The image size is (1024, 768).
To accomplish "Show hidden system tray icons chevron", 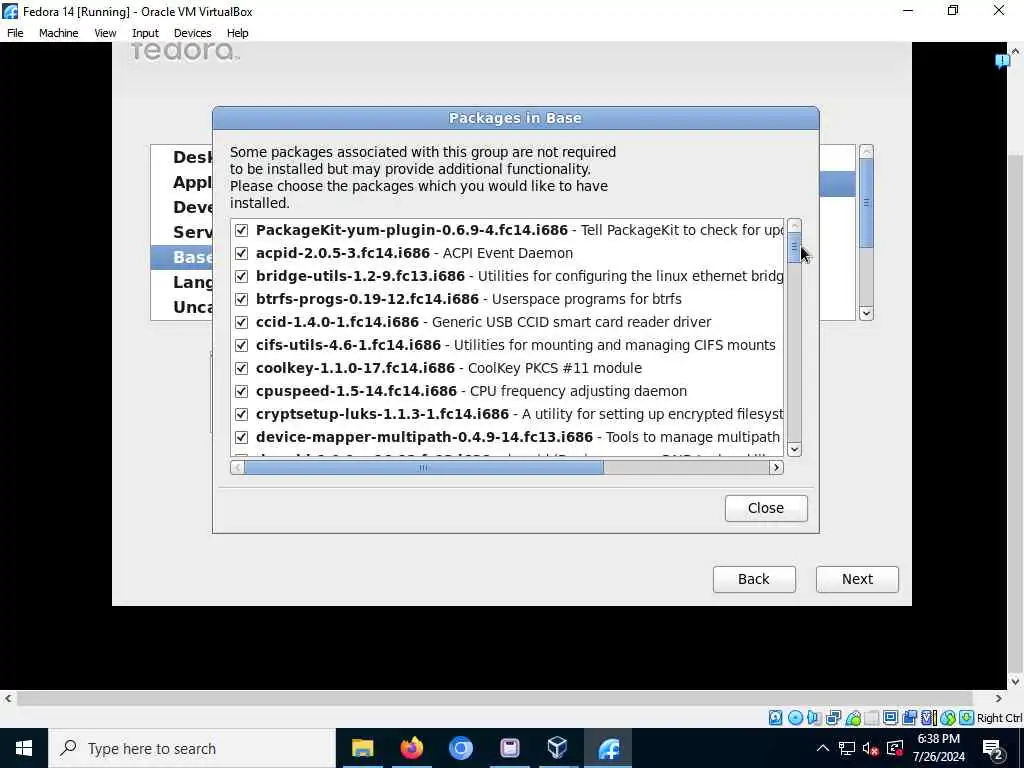I will point(823,748).
